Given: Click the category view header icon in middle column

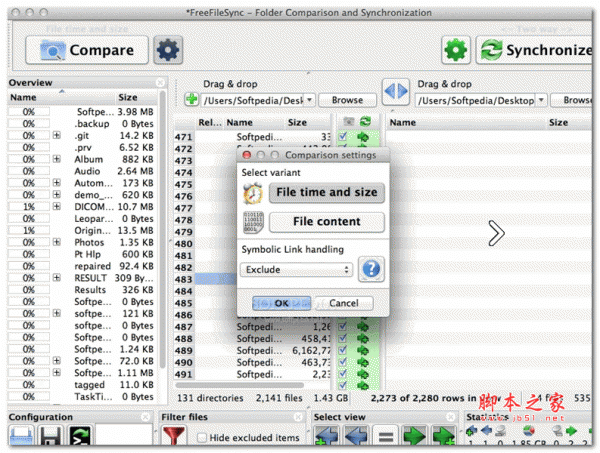Looking at the screenshot, I should coord(349,122).
